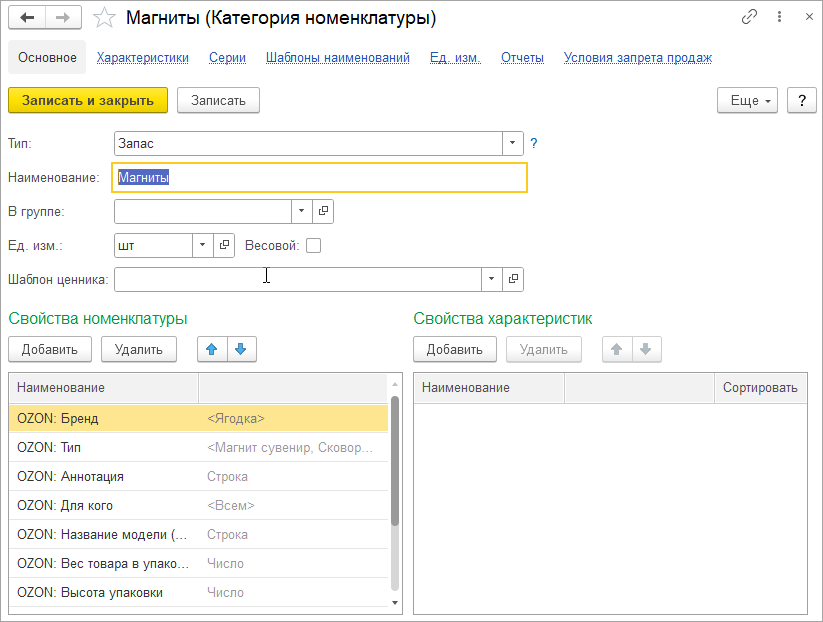
Task: Click blue question mark beside Тип field
Action: pos(533,143)
